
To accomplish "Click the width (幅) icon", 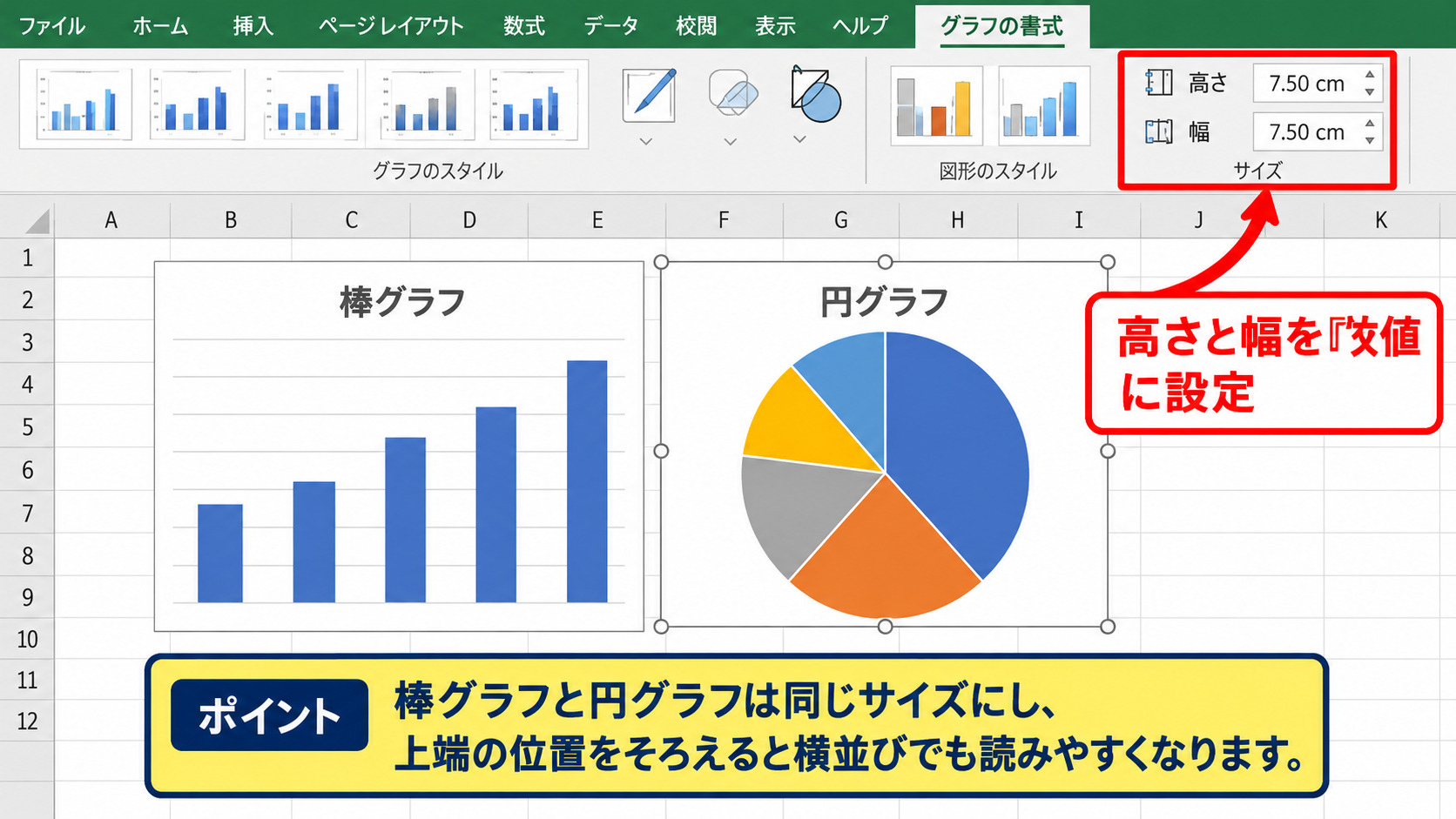I will pos(1159,132).
